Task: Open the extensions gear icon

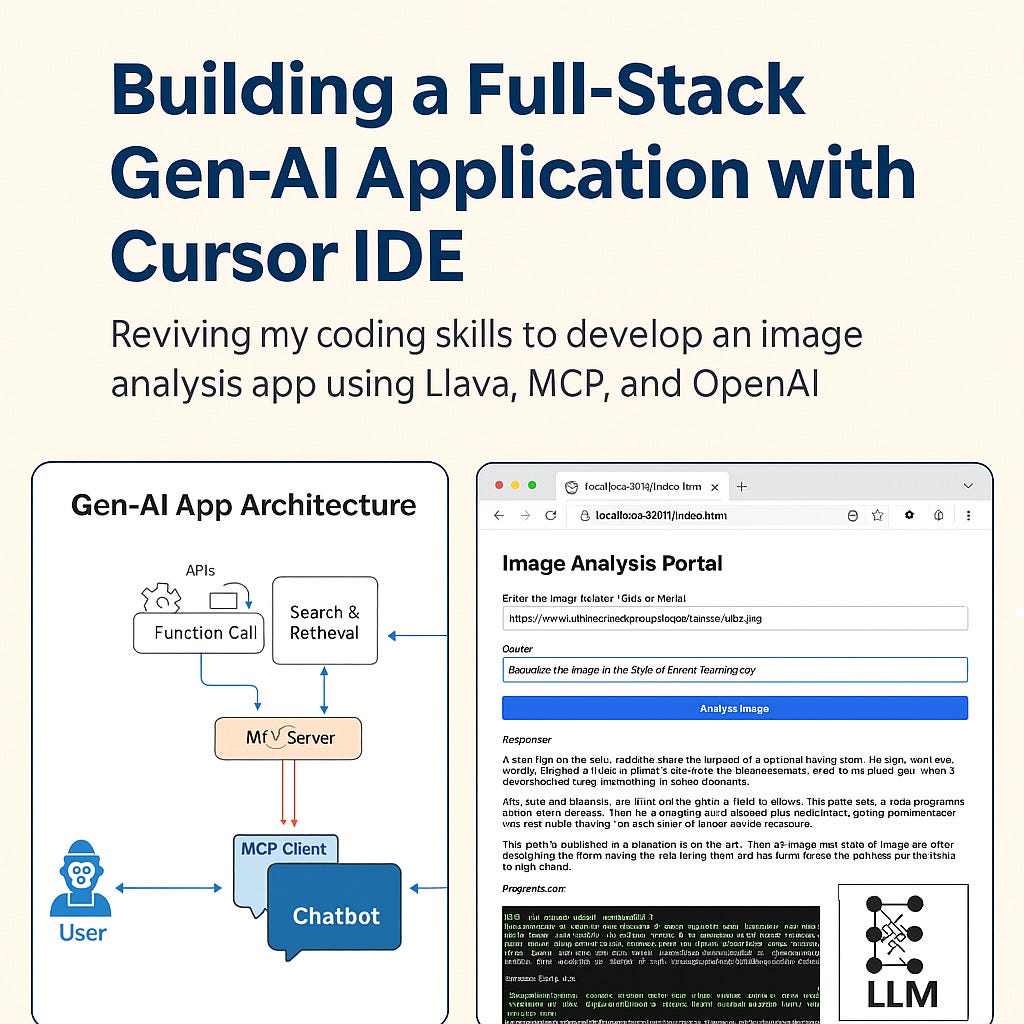Action: [909, 515]
